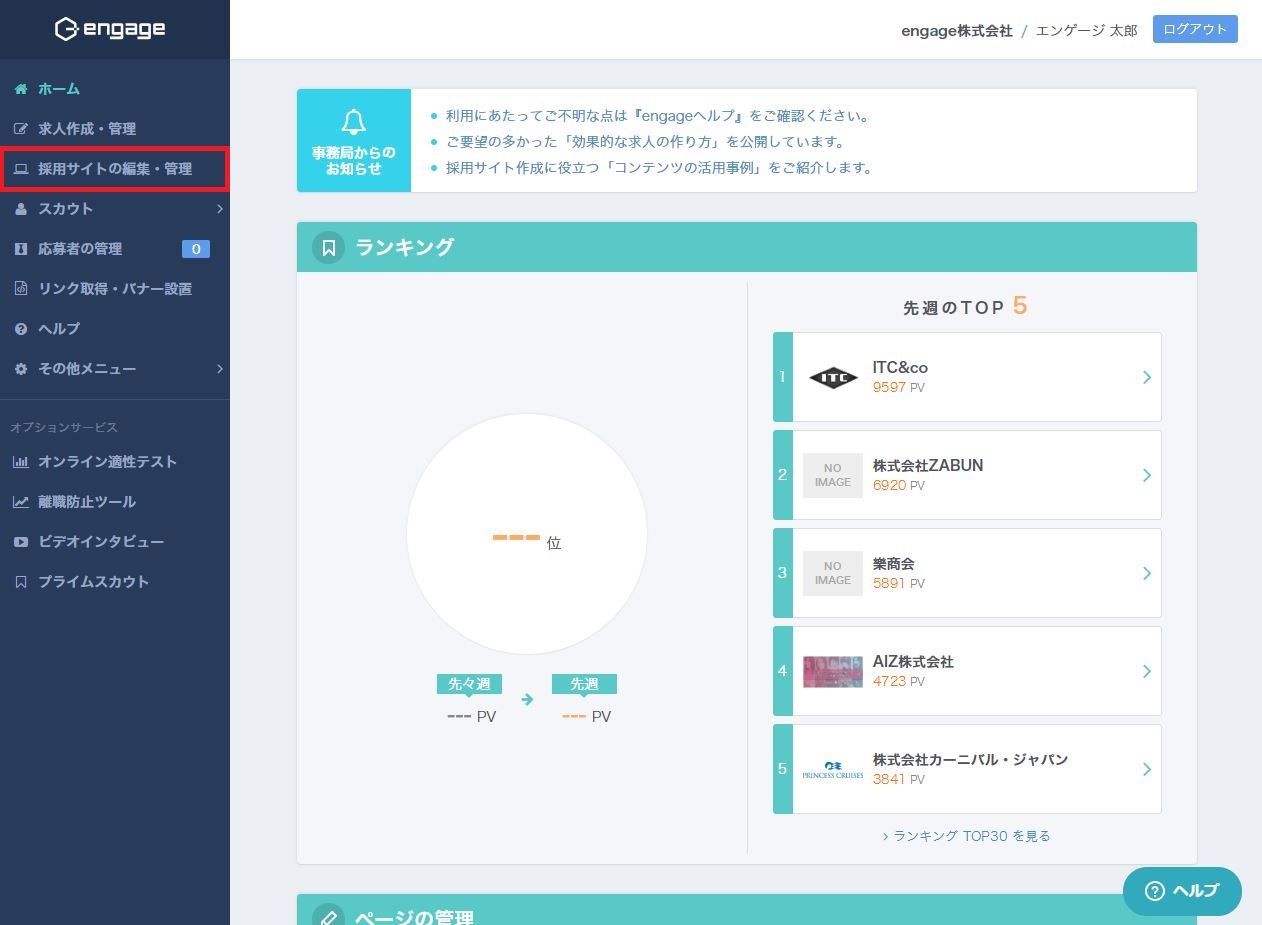Open プライムスカウト option service
Viewport: 1262px width, 925px height.
[115, 582]
